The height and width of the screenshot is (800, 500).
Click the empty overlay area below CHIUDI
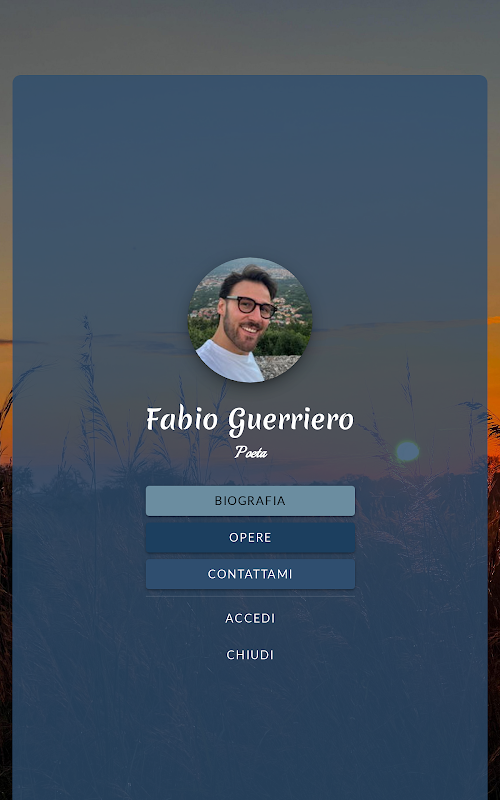[x=250, y=730]
